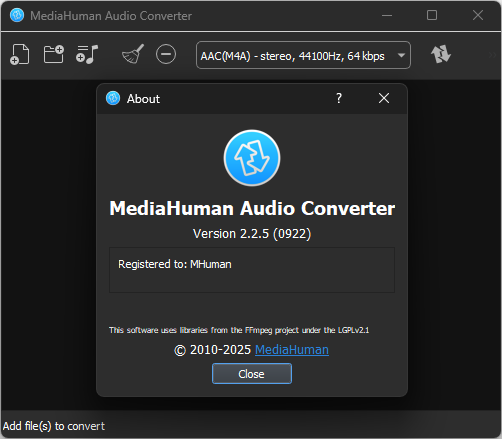Click the minus remove item icon
Viewport: 502px width, 439px height.
pyautogui.click(x=166, y=54)
